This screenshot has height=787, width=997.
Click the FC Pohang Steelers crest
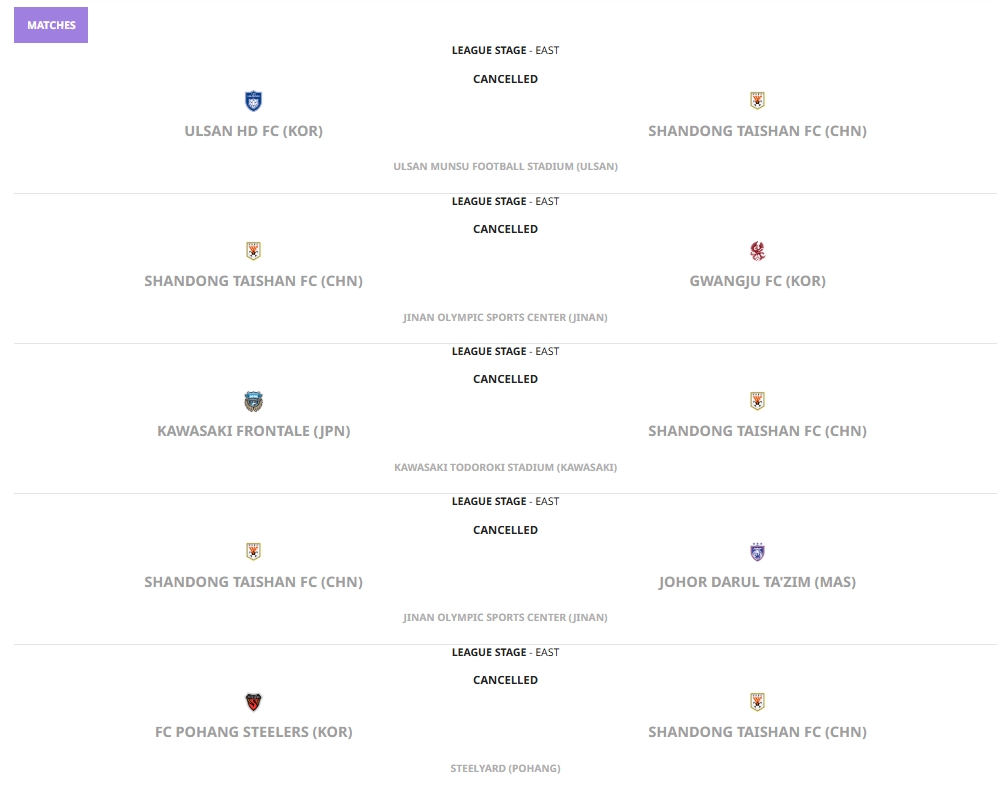[254, 702]
